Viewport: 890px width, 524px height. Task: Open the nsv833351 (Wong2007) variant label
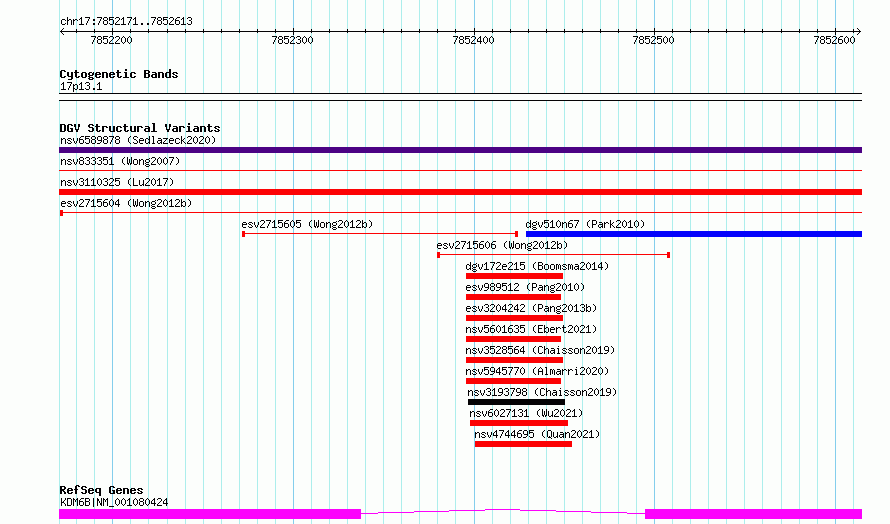120,161
